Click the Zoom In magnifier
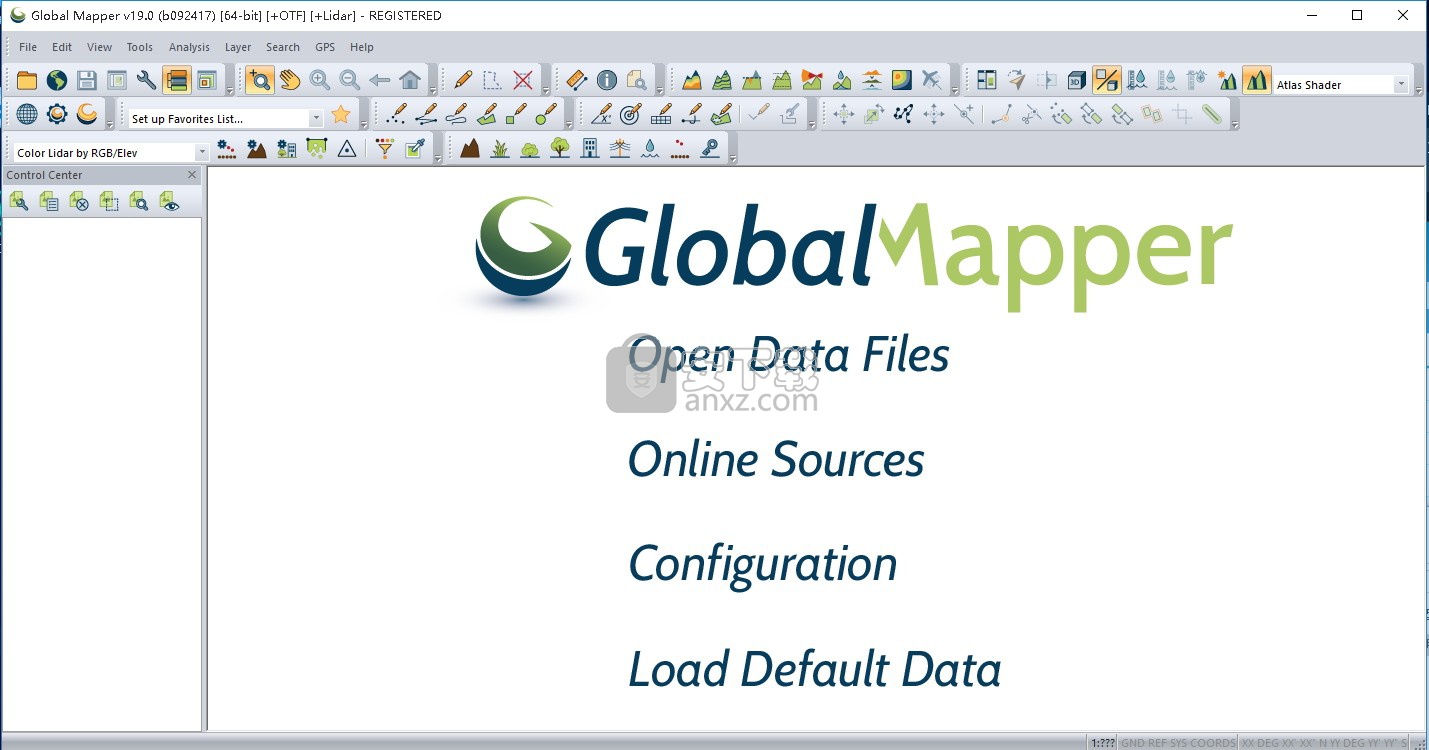 (320, 81)
